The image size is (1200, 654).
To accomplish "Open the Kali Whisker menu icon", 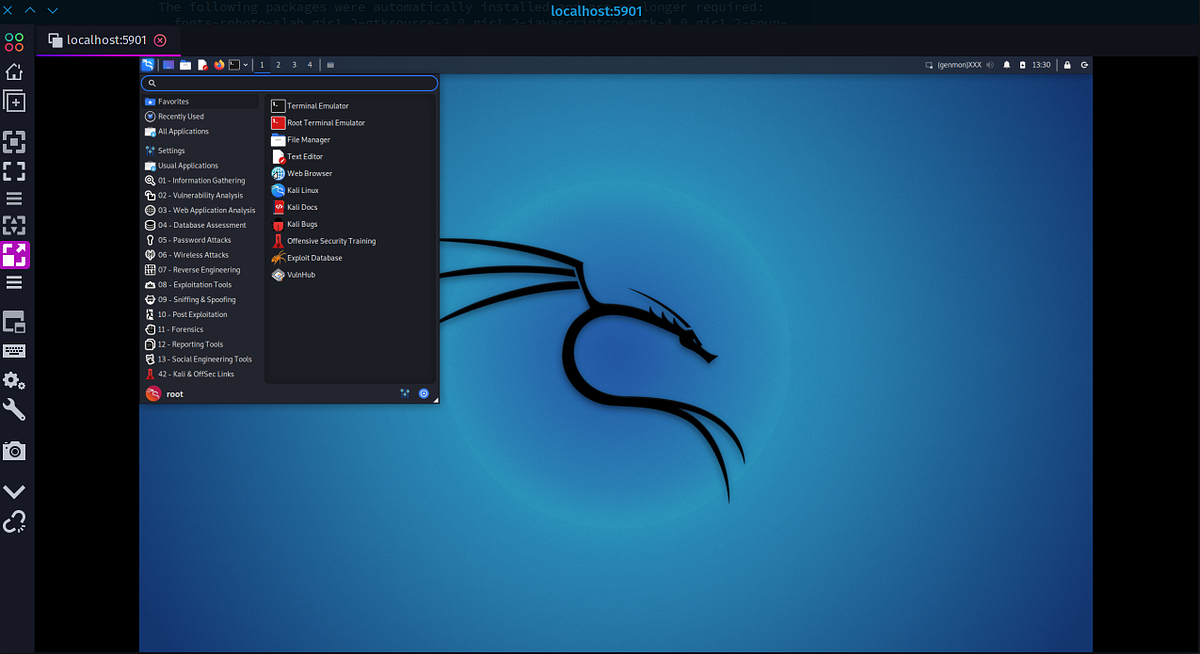I will pyautogui.click(x=148, y=64).
